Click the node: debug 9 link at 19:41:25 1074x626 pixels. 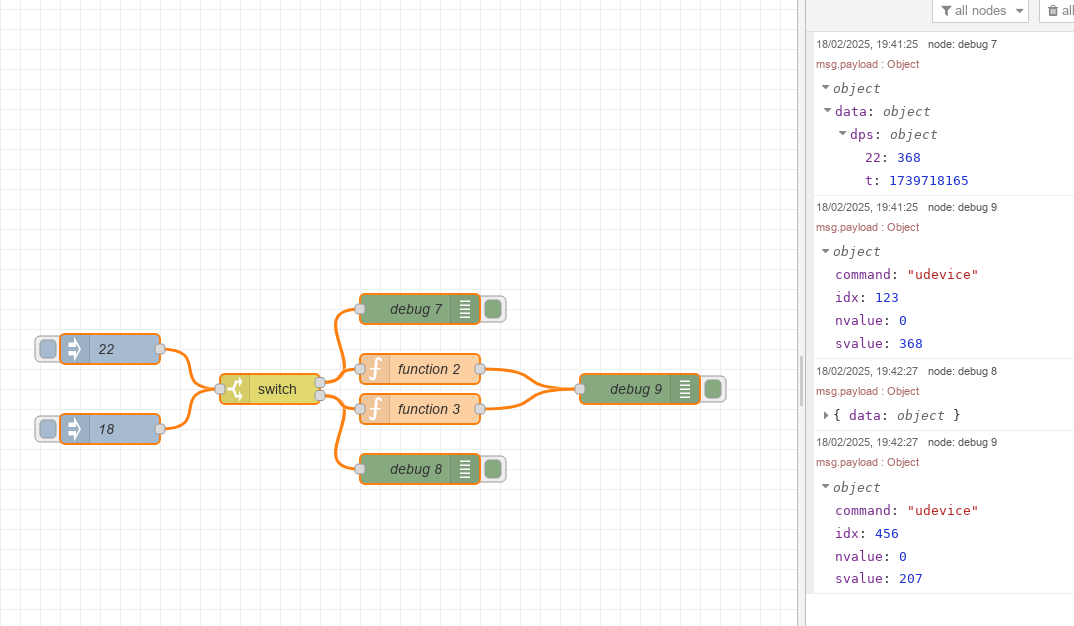(962, 207)
